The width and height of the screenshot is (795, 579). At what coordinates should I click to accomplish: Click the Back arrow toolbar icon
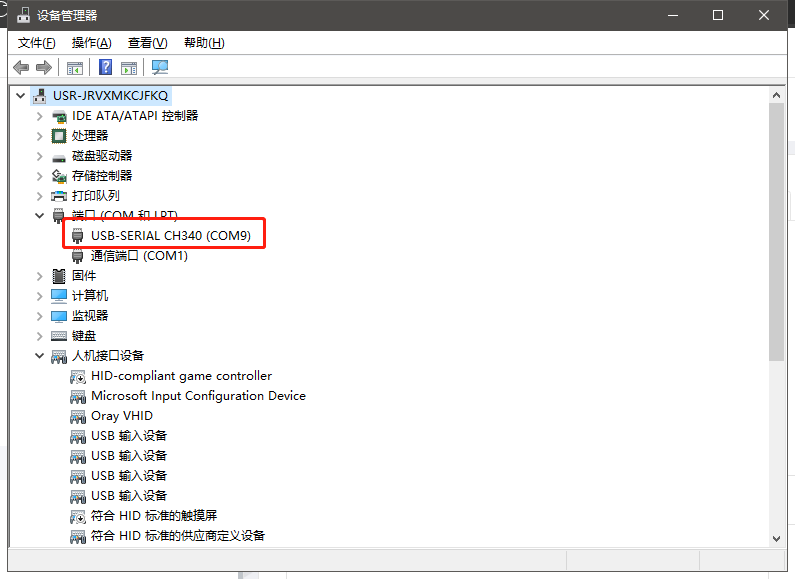click(x=21, y=67)
